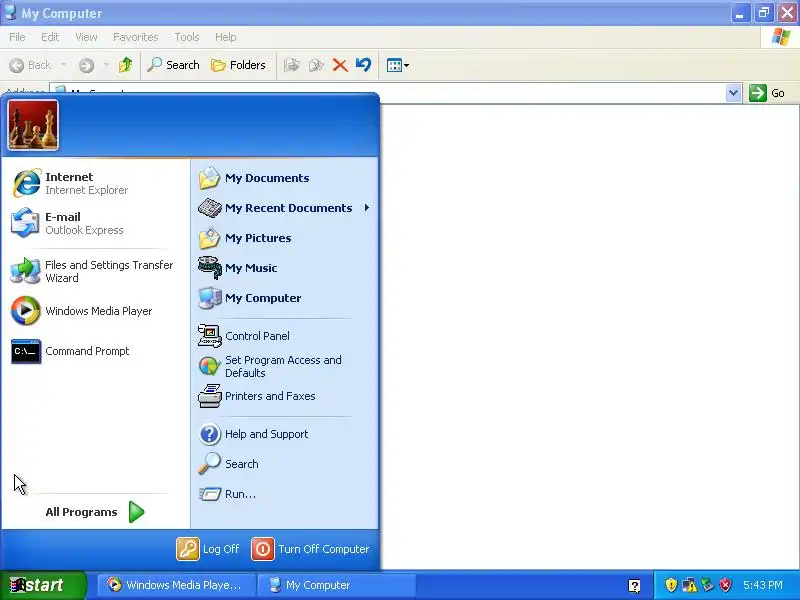Open Edit menu in My Computer
The height and width of the screenshot is (600, 800).
pos(50,37)
